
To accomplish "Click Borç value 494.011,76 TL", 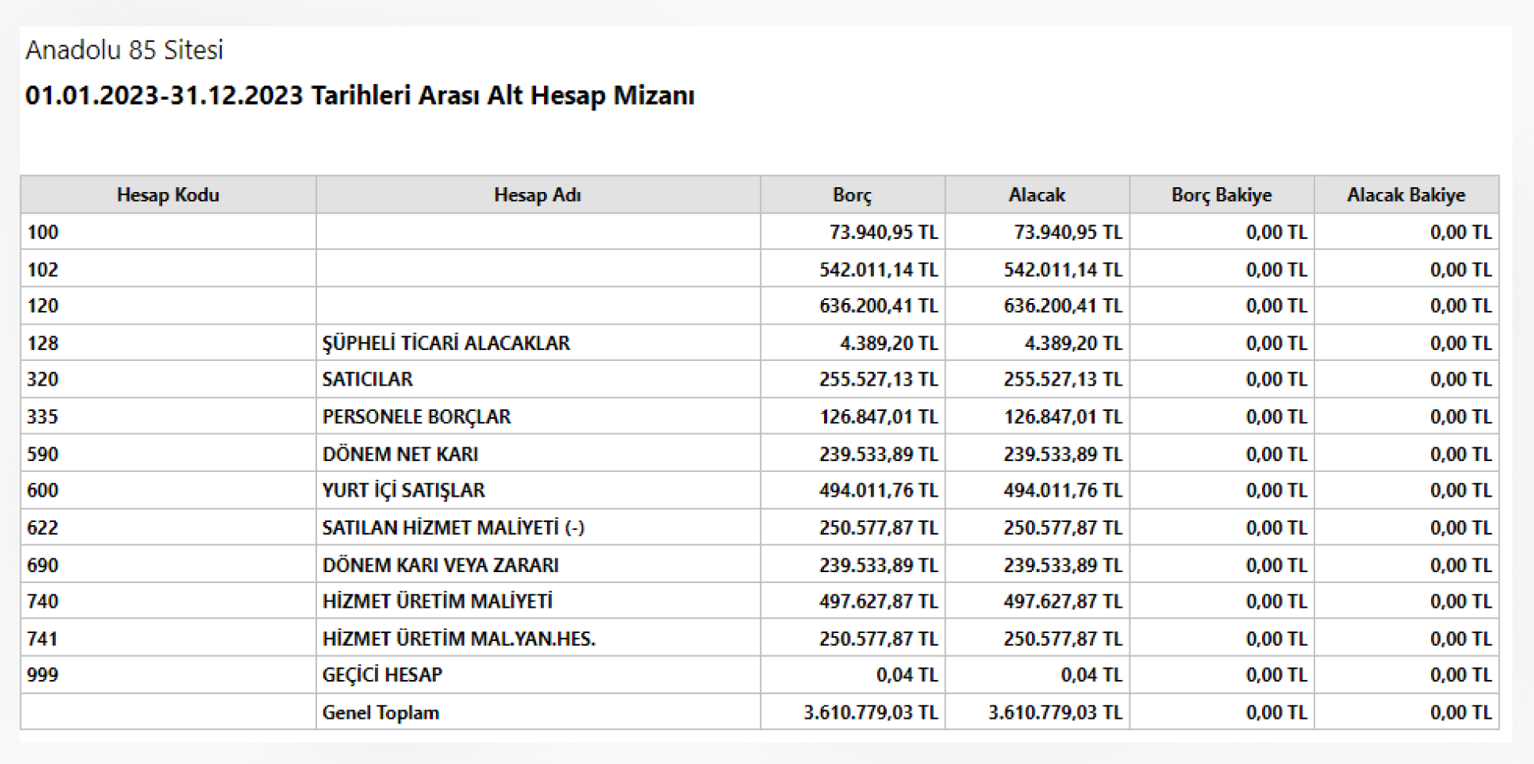I will 878,491.
